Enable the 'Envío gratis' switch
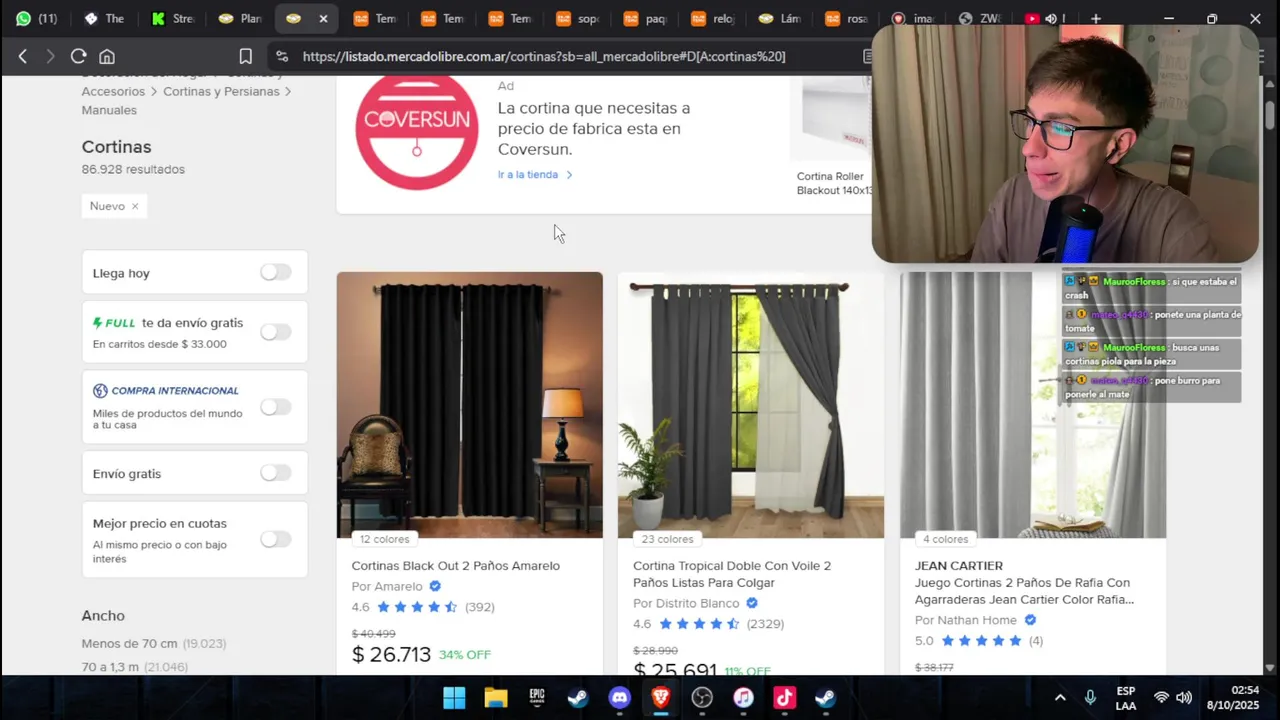 point(276,473)
